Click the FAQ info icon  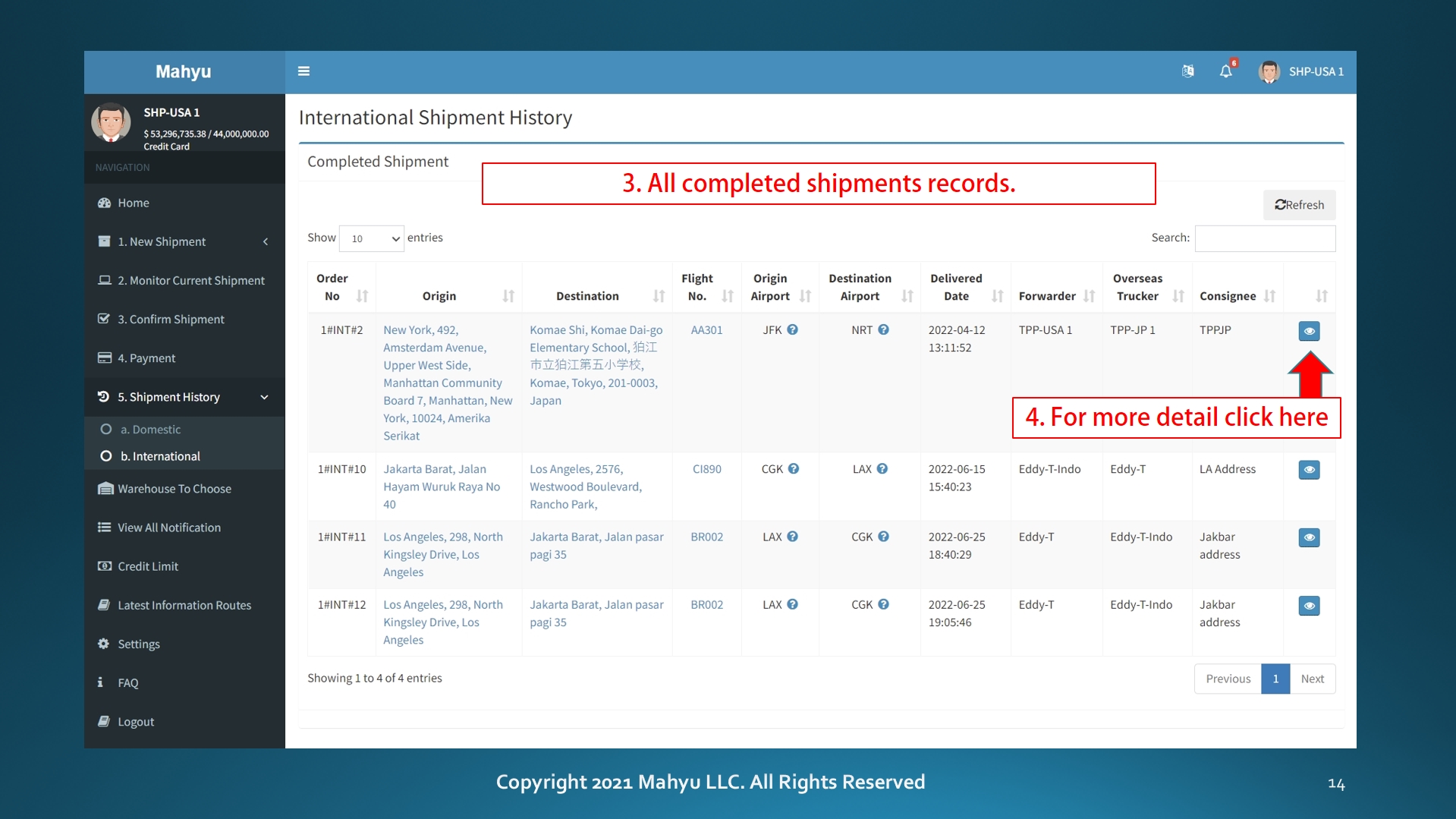(100, 682)
